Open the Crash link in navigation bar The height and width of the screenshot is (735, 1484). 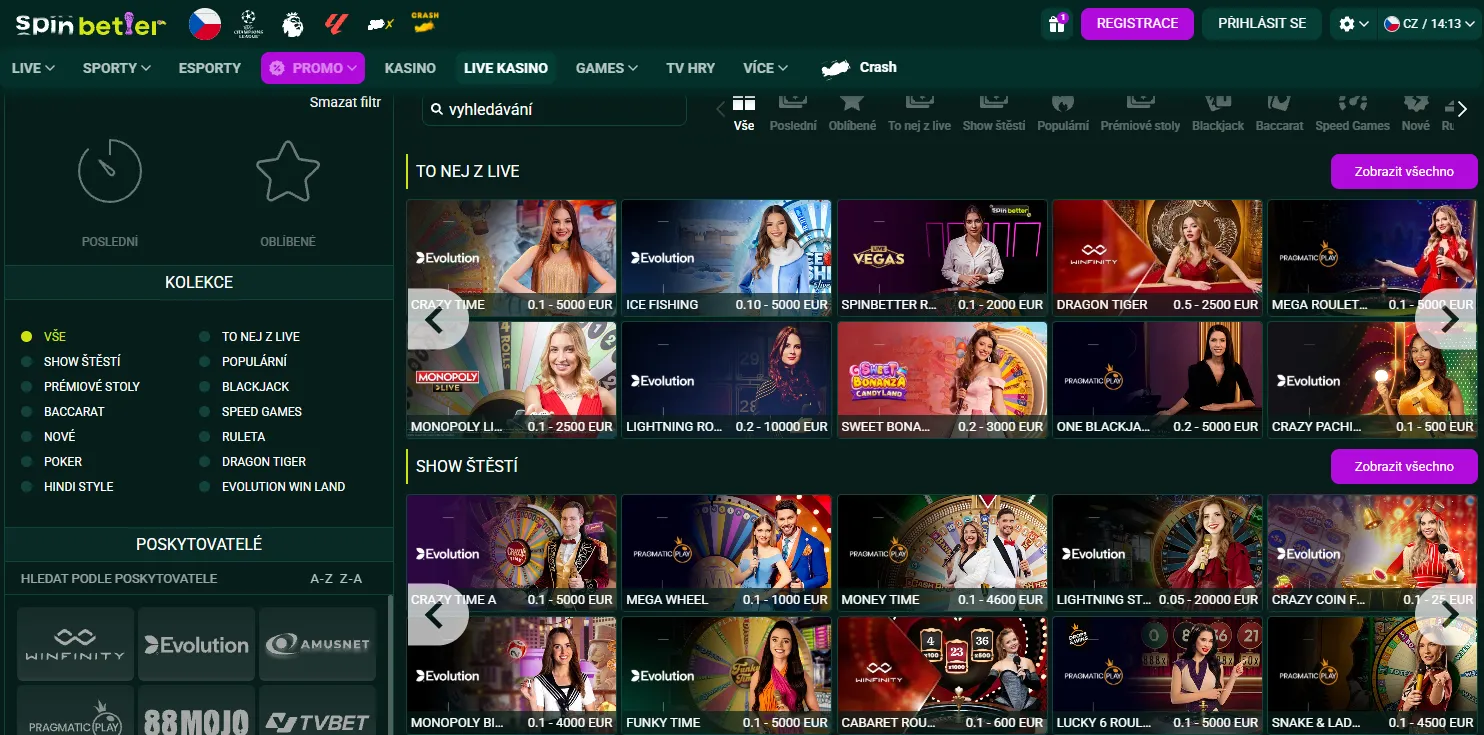point(859,68)
